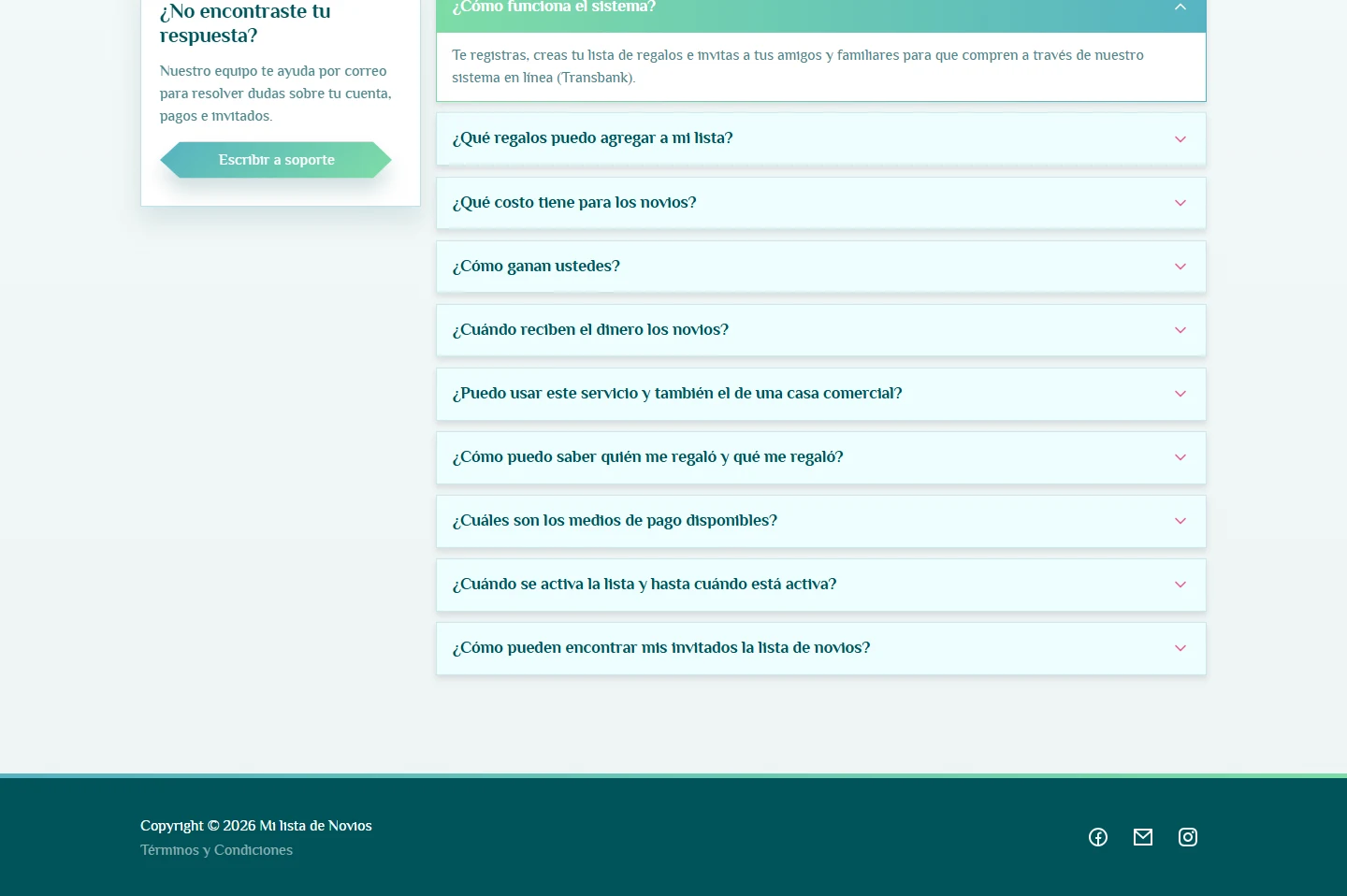Click the email envelope icon in the footer
The height and width of the screenshot is (896, 1347).
coord(1143,837)
